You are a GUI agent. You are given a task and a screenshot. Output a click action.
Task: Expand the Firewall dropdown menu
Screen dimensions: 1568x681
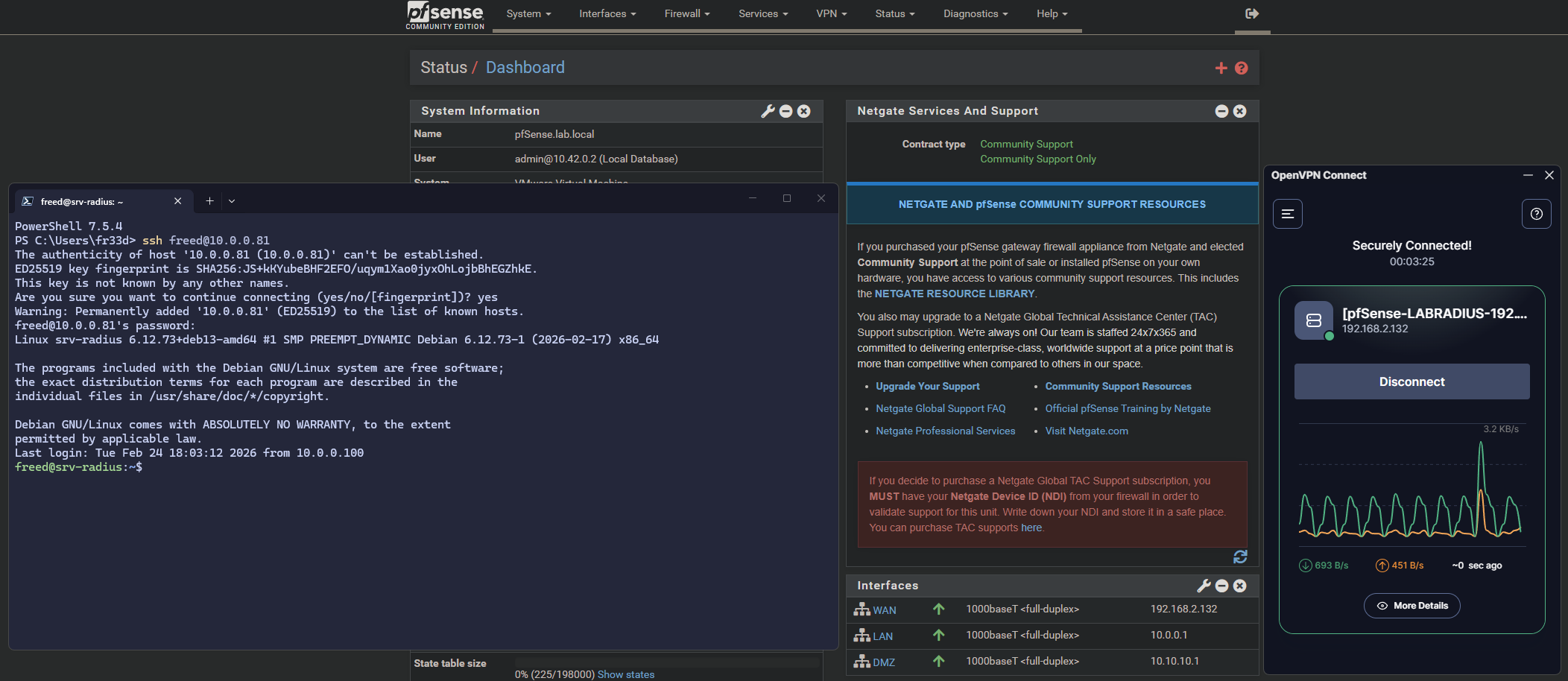[x=686, y=13]
